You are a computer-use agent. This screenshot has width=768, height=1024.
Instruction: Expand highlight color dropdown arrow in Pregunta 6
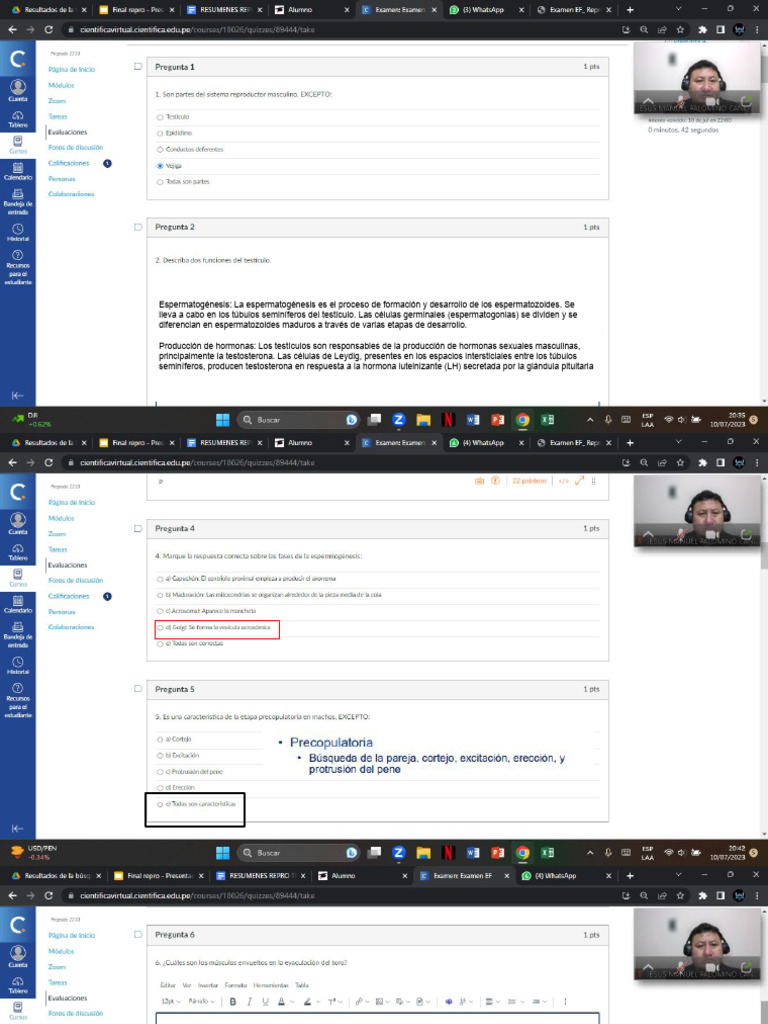coord(317,1001)
